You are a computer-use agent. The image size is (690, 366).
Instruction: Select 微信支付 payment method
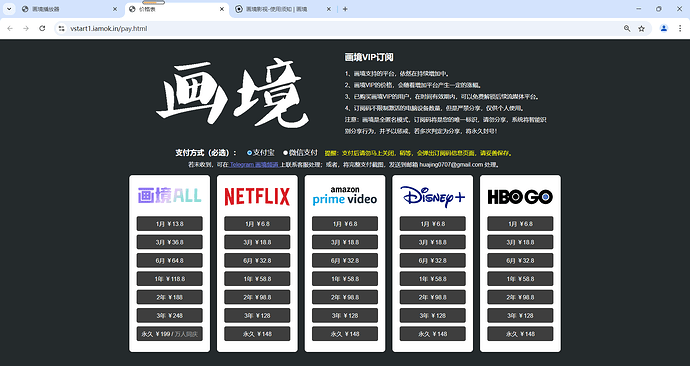pos(285,153)
